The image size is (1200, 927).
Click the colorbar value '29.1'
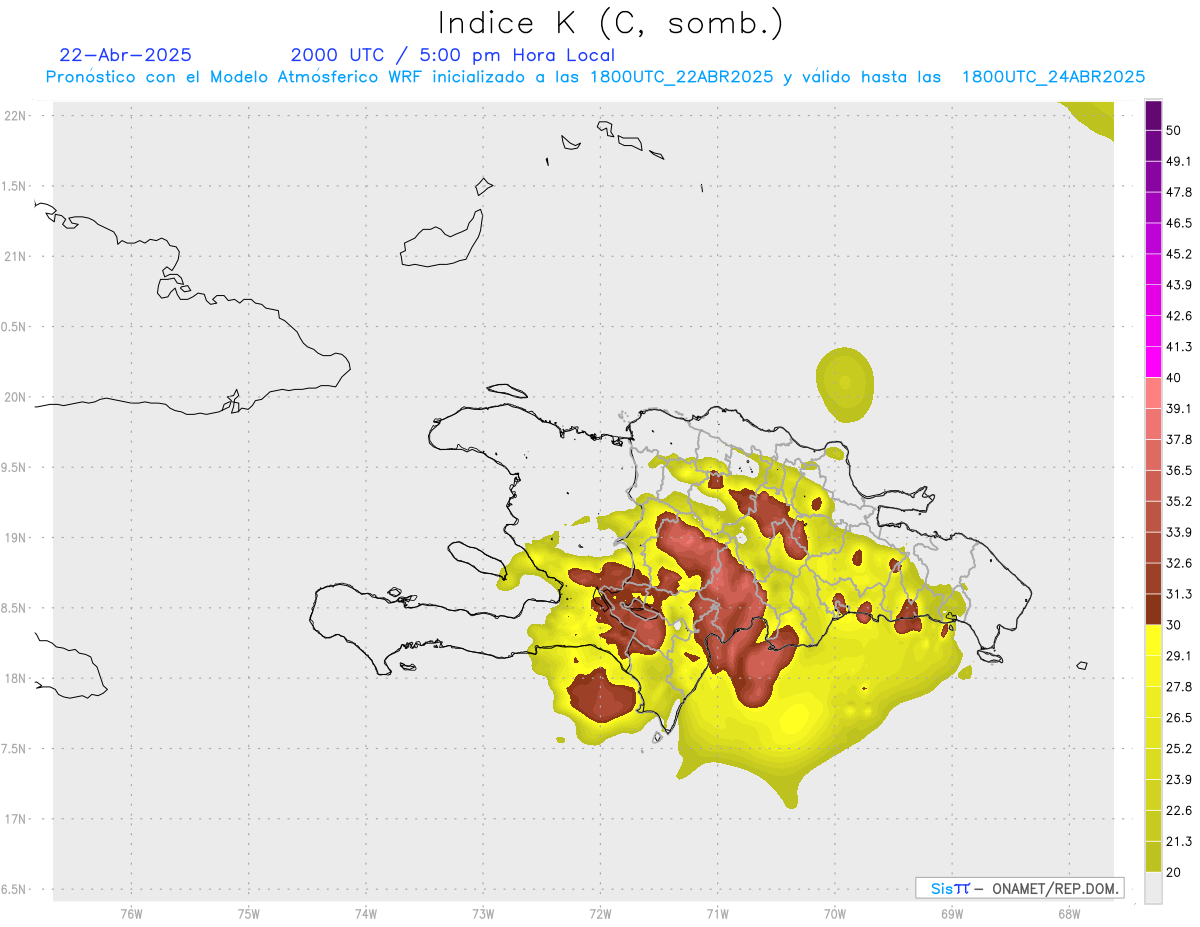[1179, 655]
